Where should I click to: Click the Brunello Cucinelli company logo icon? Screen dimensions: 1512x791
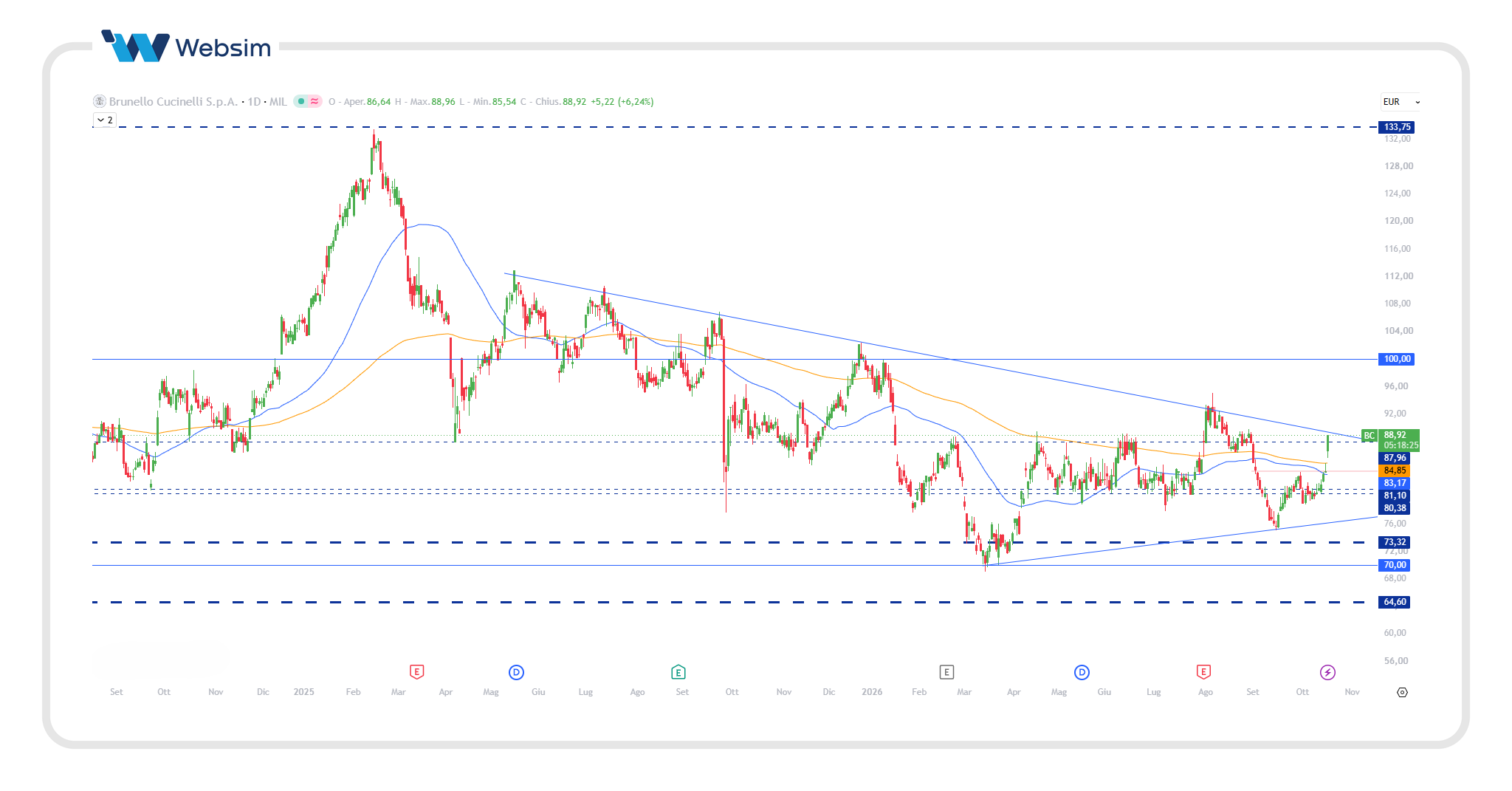pyautogui.click(x=100, y=101)
